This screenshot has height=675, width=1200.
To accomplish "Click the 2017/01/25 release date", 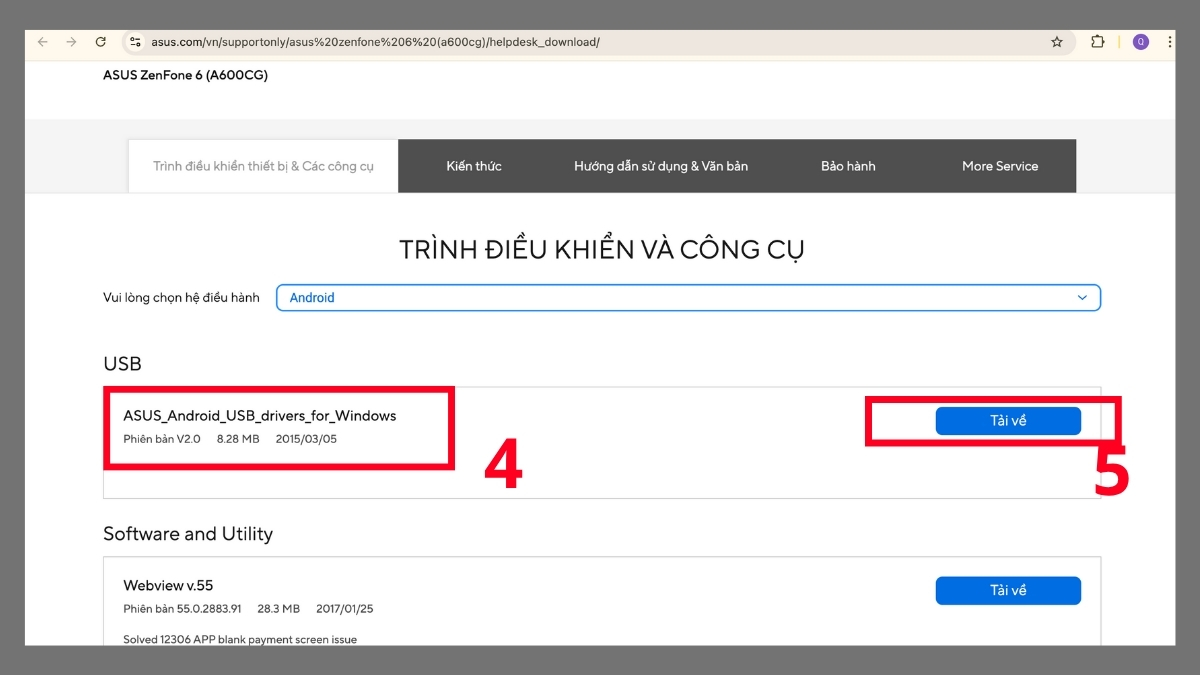I will coord(345,609).
